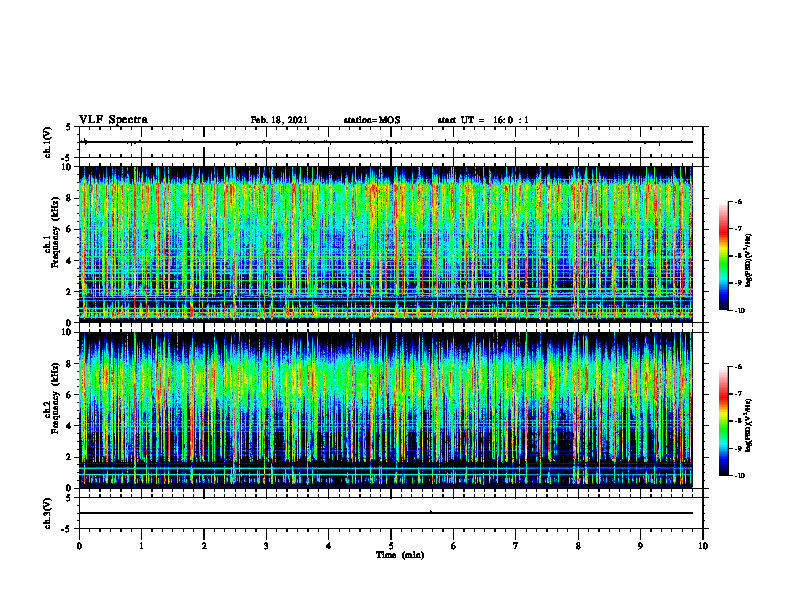Click the "2" frequency tick on ch.2 axis
The width and height of the screenshot is (792, 612).
(x=70, y=457)
